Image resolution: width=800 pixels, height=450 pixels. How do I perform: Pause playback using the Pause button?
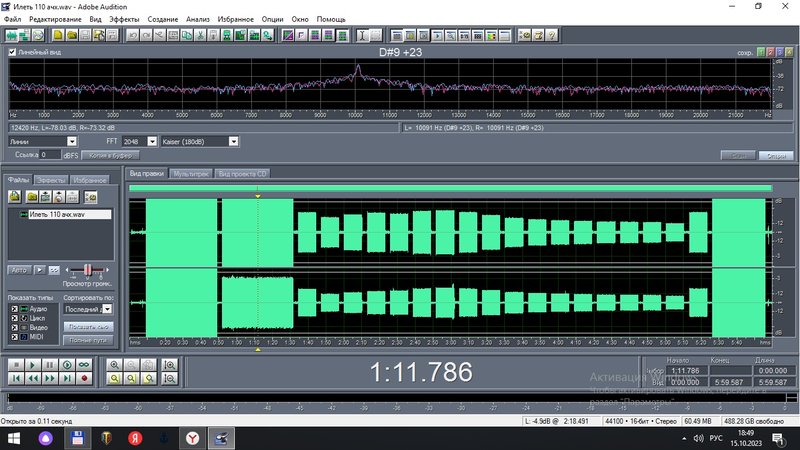point(49,365)
